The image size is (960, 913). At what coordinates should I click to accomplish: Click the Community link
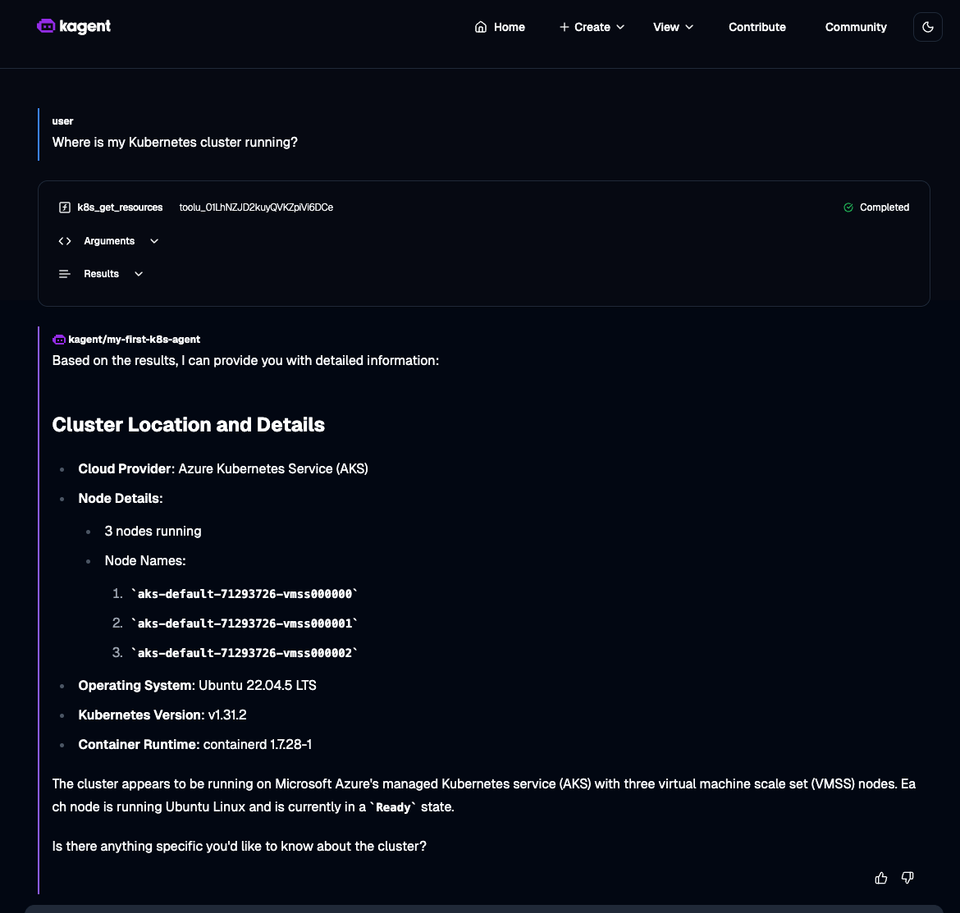855,27
